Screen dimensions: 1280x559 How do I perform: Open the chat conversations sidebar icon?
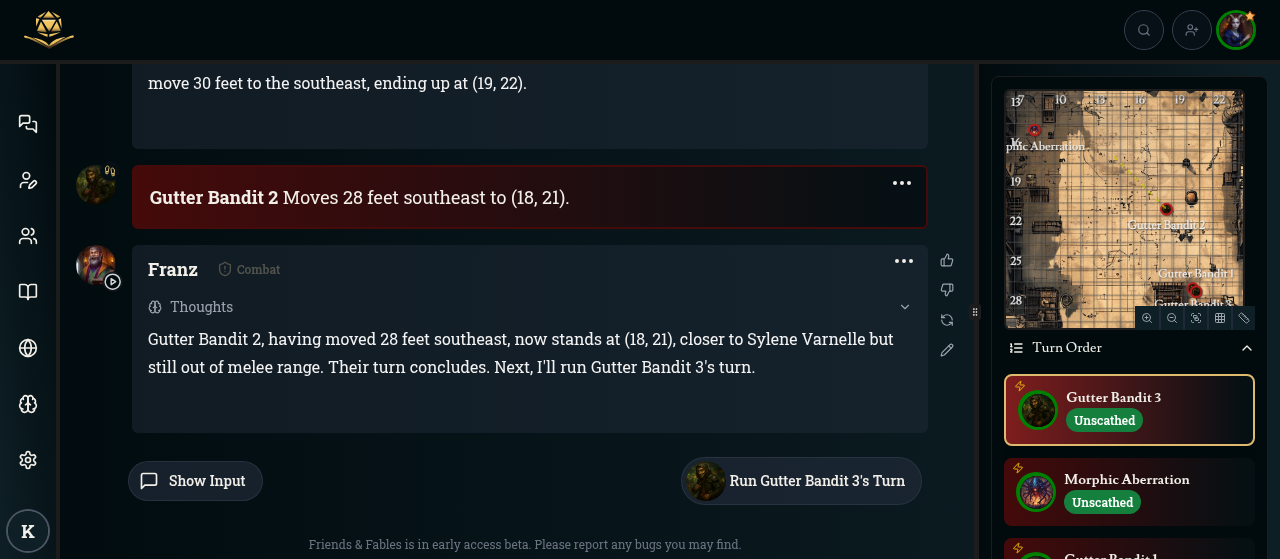click(x=28, y=124)
